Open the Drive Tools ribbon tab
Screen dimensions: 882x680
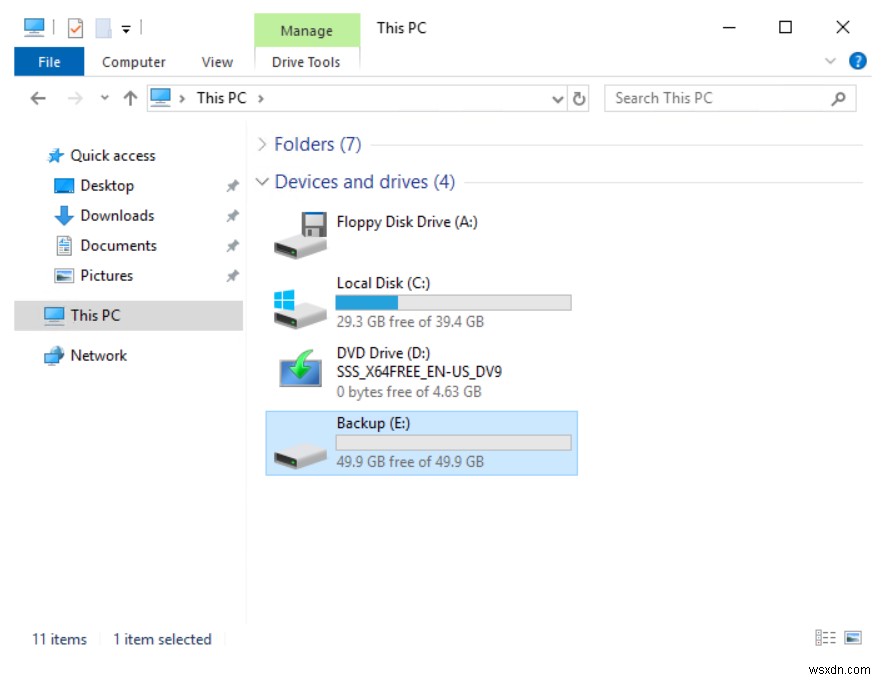pos(307,62)
